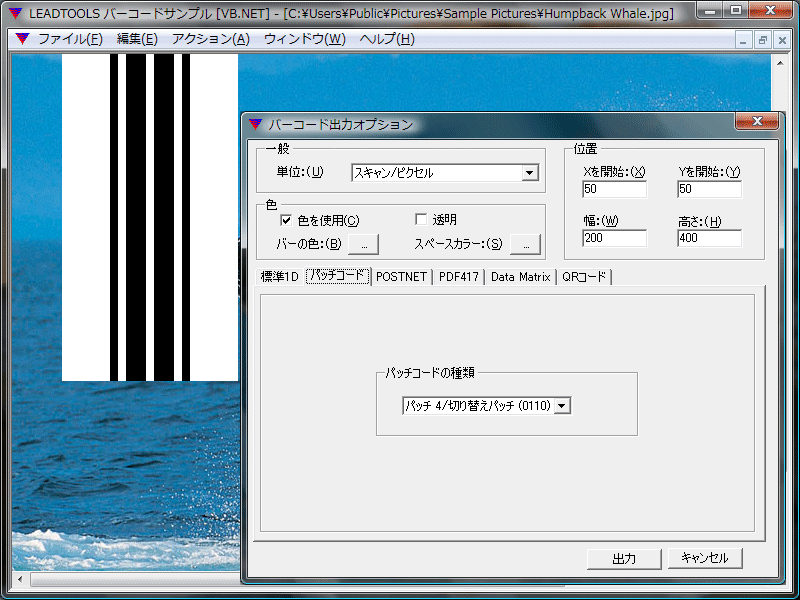Image resolution: width=800 pixels, height=600 pixels.
Task: Open the バーの色 color picker
Action: (364, 243)
